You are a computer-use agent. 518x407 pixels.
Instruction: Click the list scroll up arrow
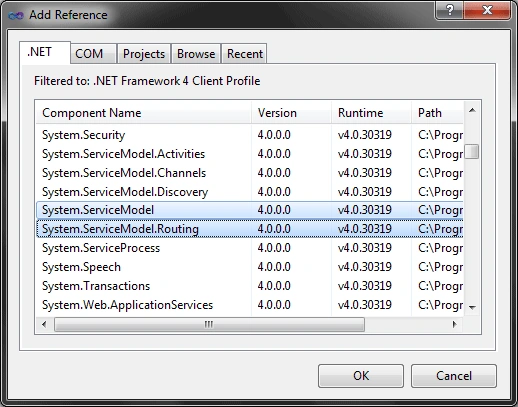pos(472,110)
